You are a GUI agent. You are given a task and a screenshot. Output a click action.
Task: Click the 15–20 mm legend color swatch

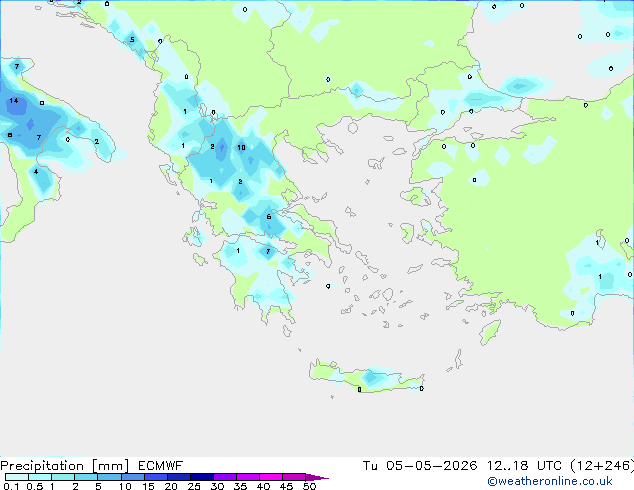pos(155,477)
